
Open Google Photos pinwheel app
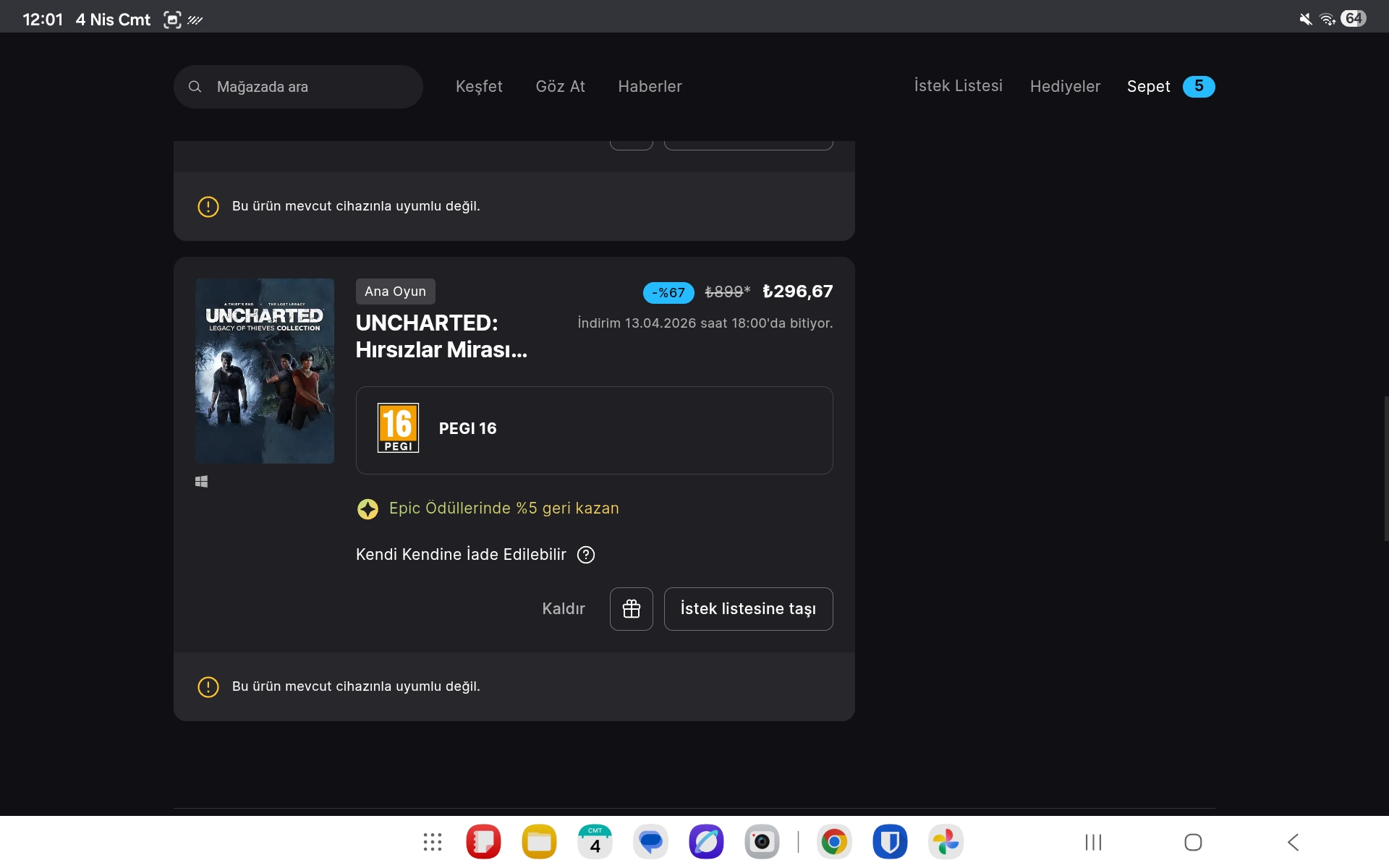pos(946,842)
